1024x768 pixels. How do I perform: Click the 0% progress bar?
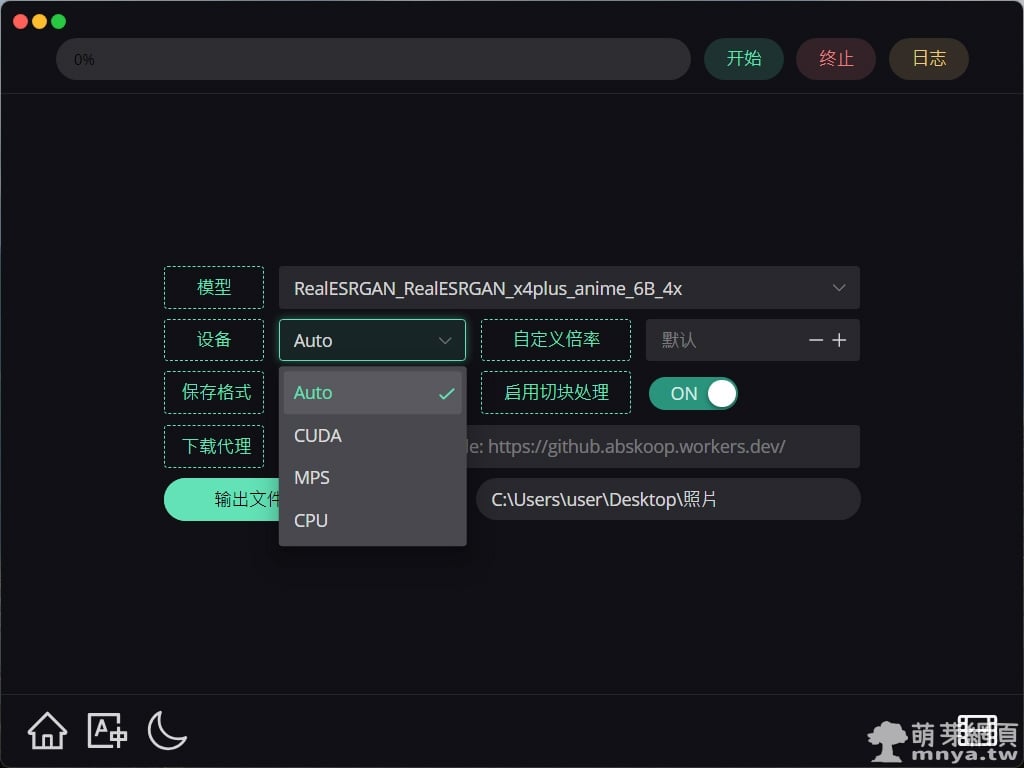373,59
